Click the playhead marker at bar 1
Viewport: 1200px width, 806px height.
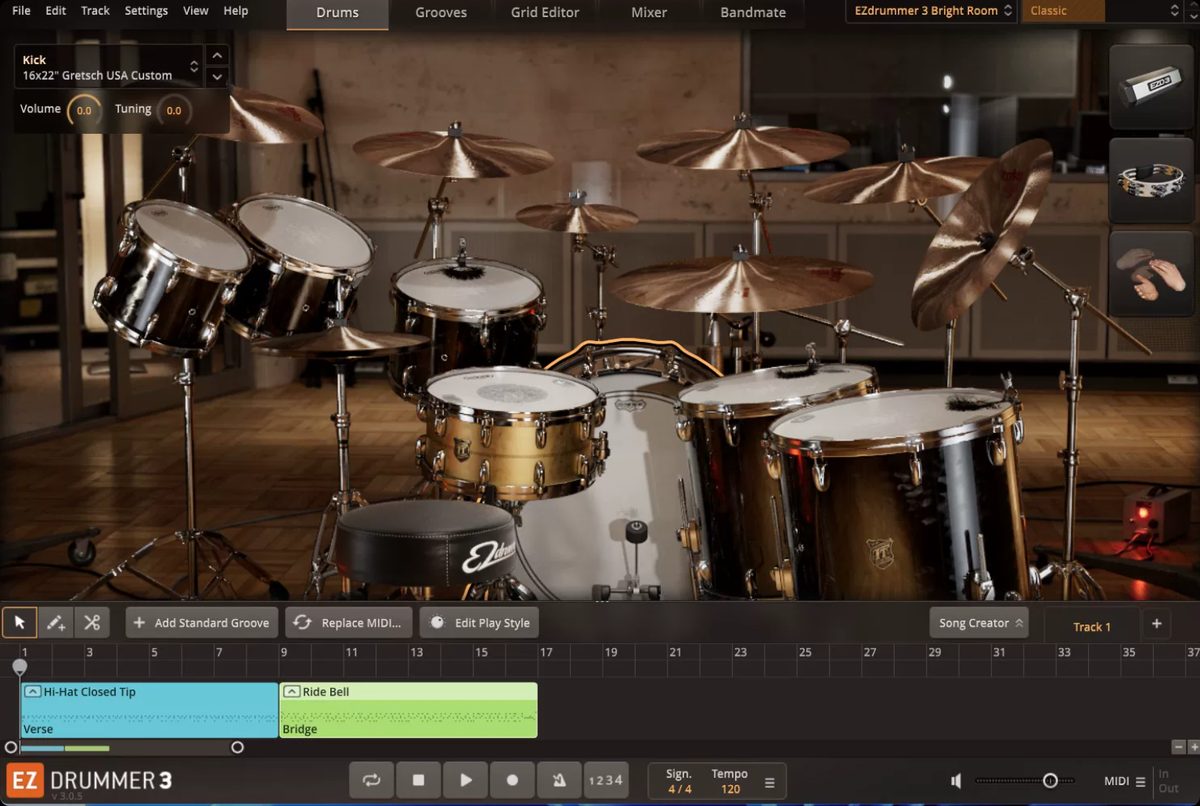[20, 666]
